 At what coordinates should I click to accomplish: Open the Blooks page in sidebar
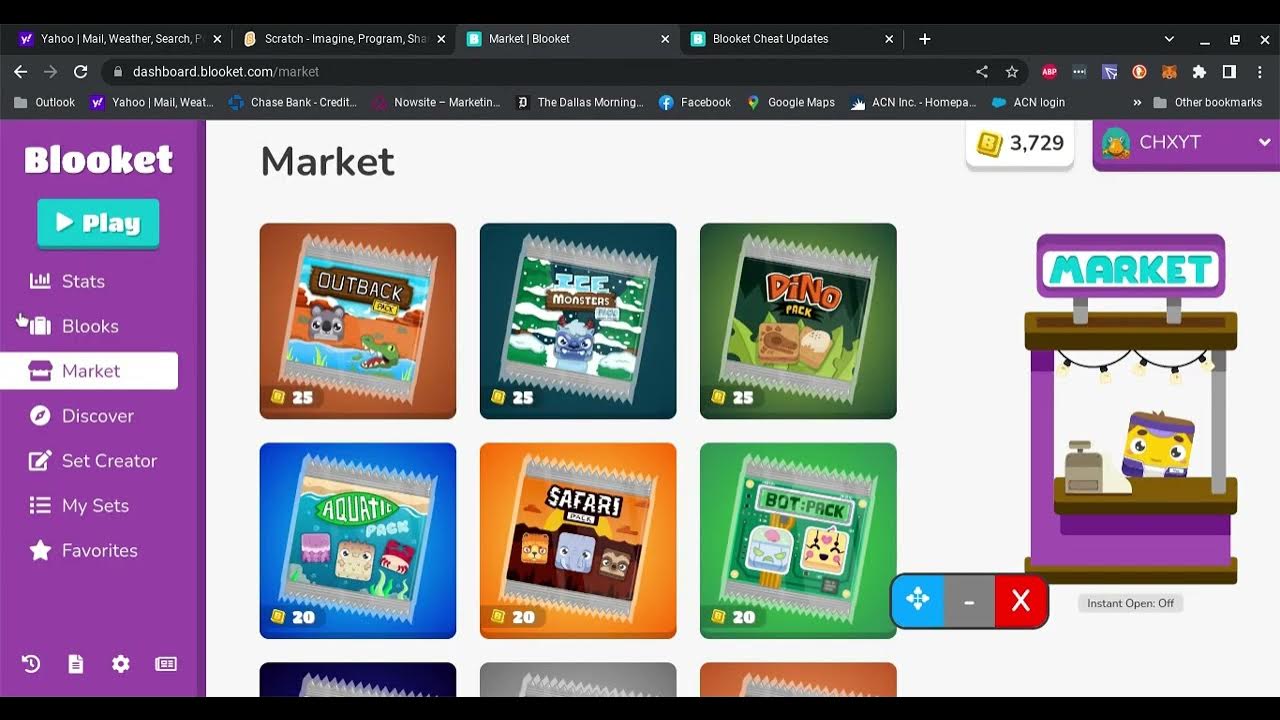pyautogui.click(x=75, y=326)
